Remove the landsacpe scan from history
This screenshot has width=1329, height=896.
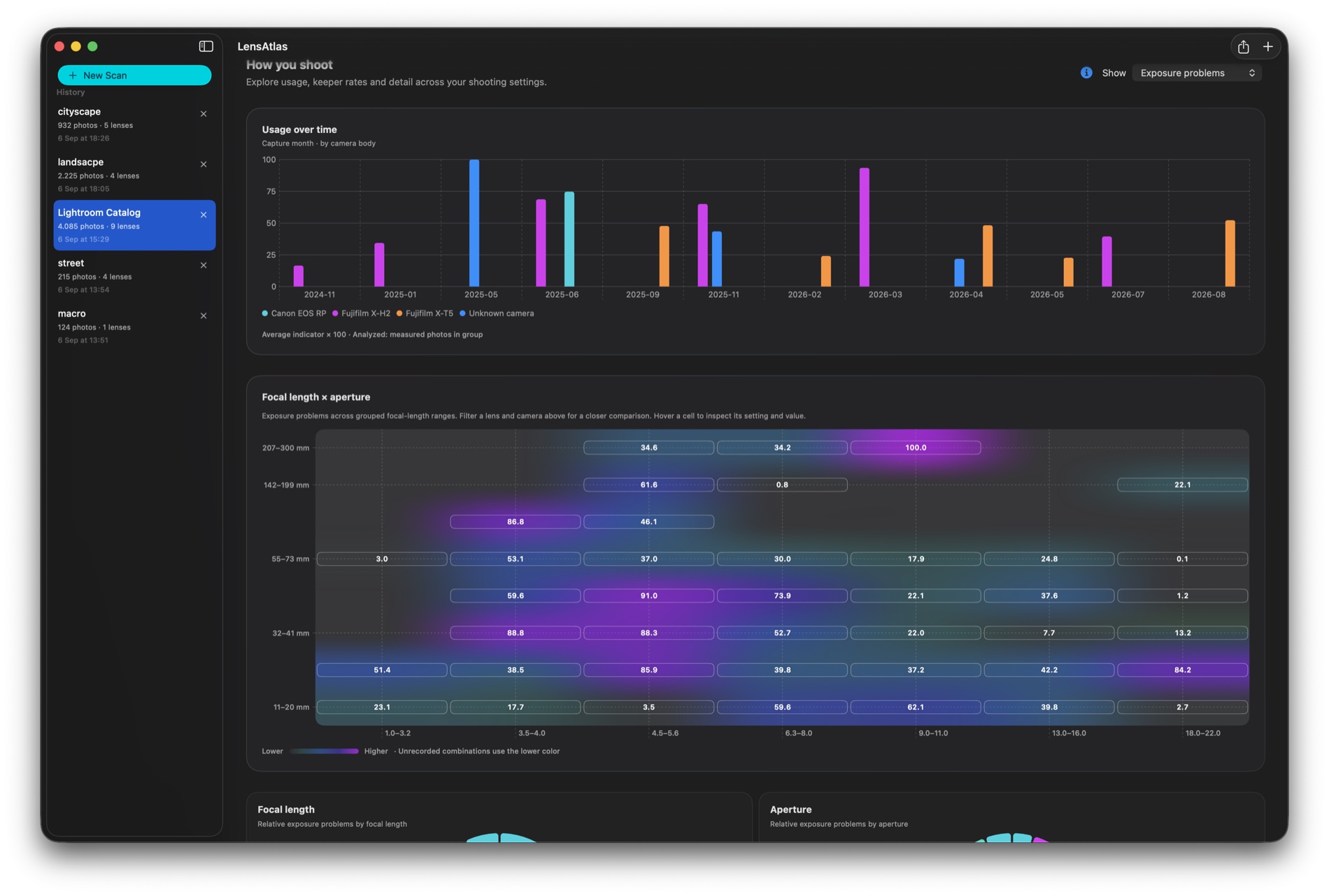204,164
